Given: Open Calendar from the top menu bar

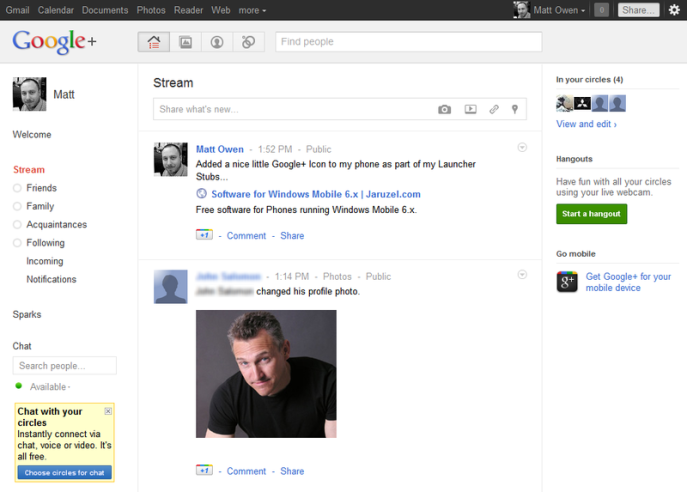Looking at the screenshot, I should (55, 10).
